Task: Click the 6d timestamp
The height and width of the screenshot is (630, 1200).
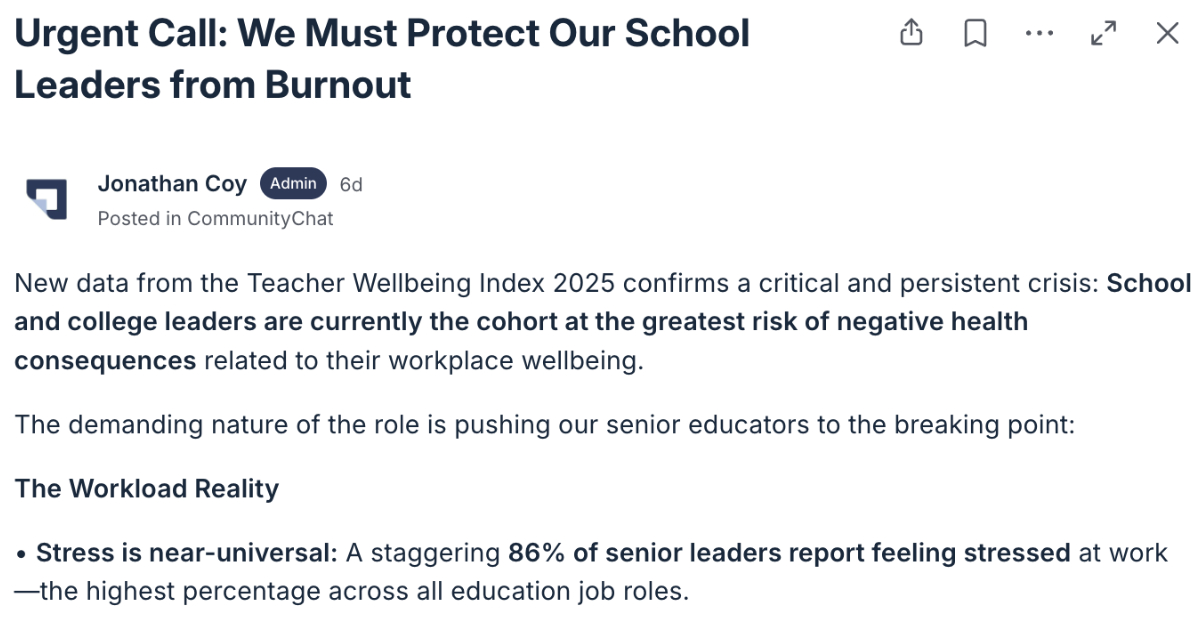Action: coord(351,183)
